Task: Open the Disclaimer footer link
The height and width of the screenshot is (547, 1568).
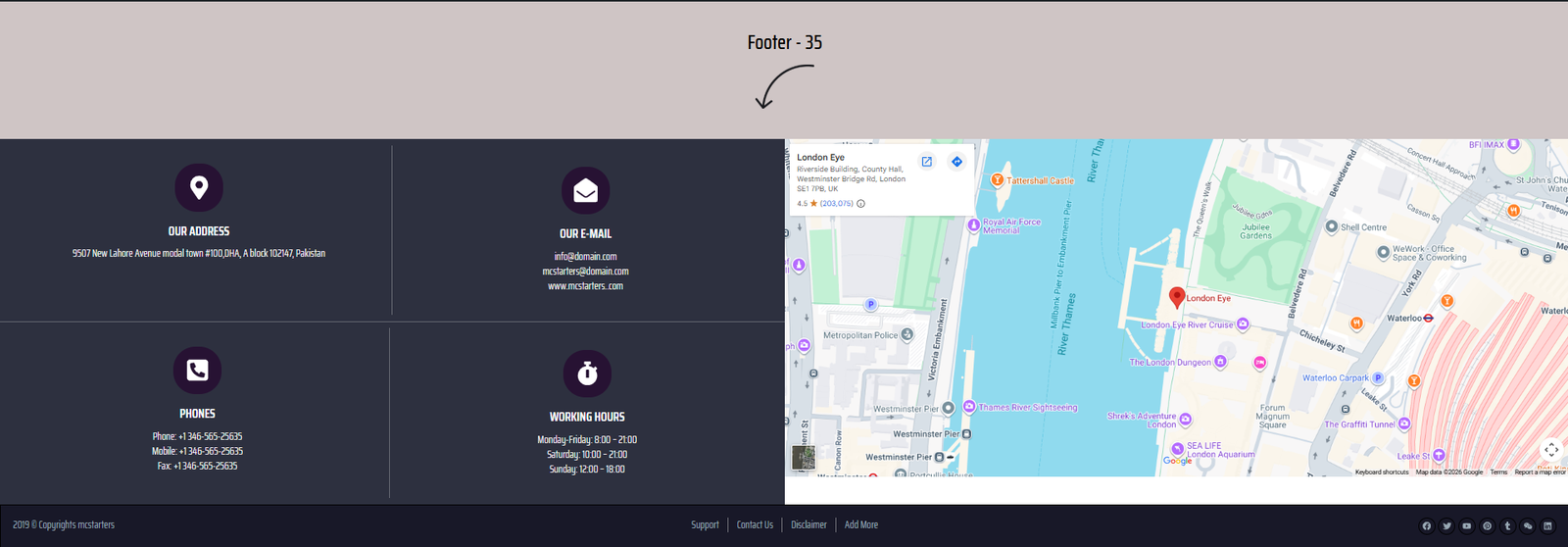Action: [808, 525]
